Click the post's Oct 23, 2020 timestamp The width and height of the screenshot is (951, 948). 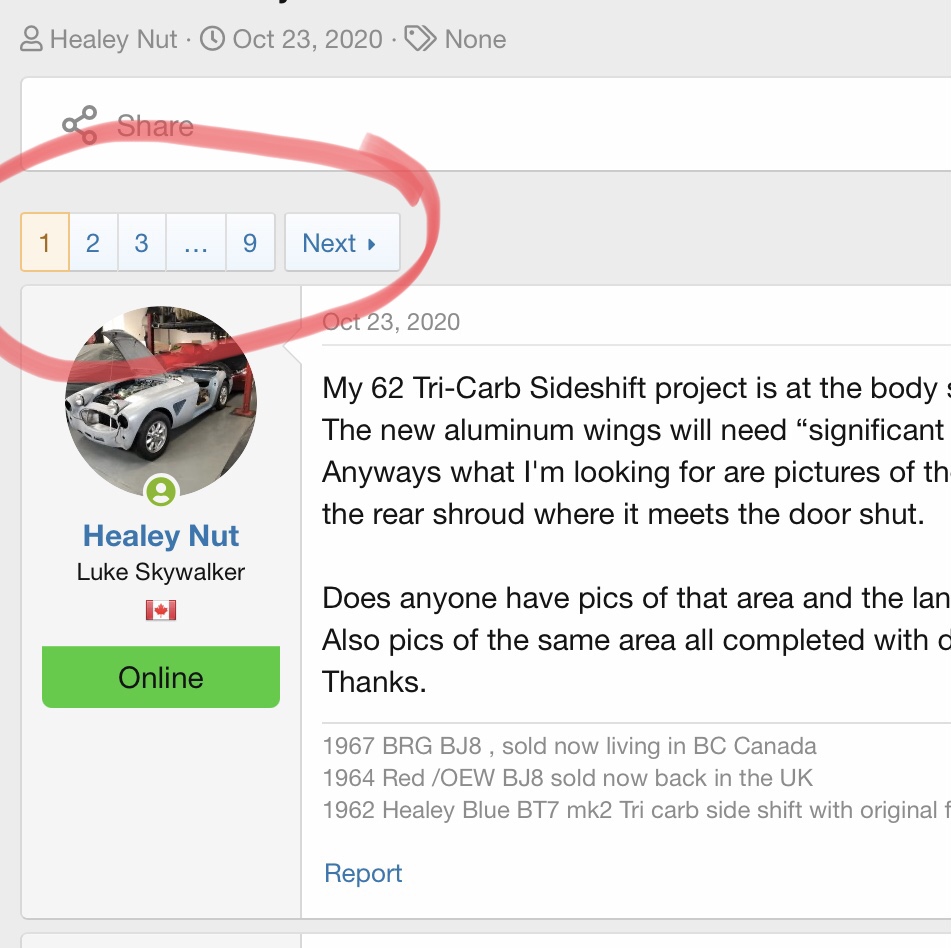tap(391, 322)
